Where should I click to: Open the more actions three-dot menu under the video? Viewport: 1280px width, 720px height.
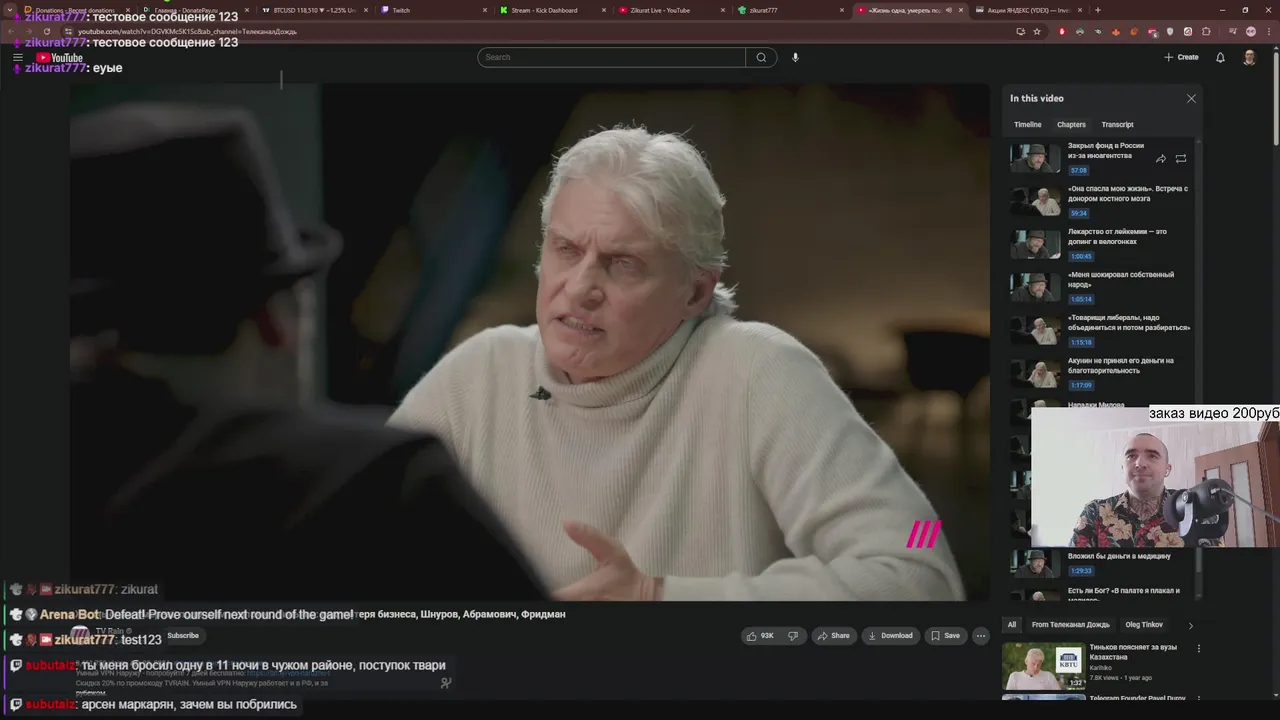point(981,636)
